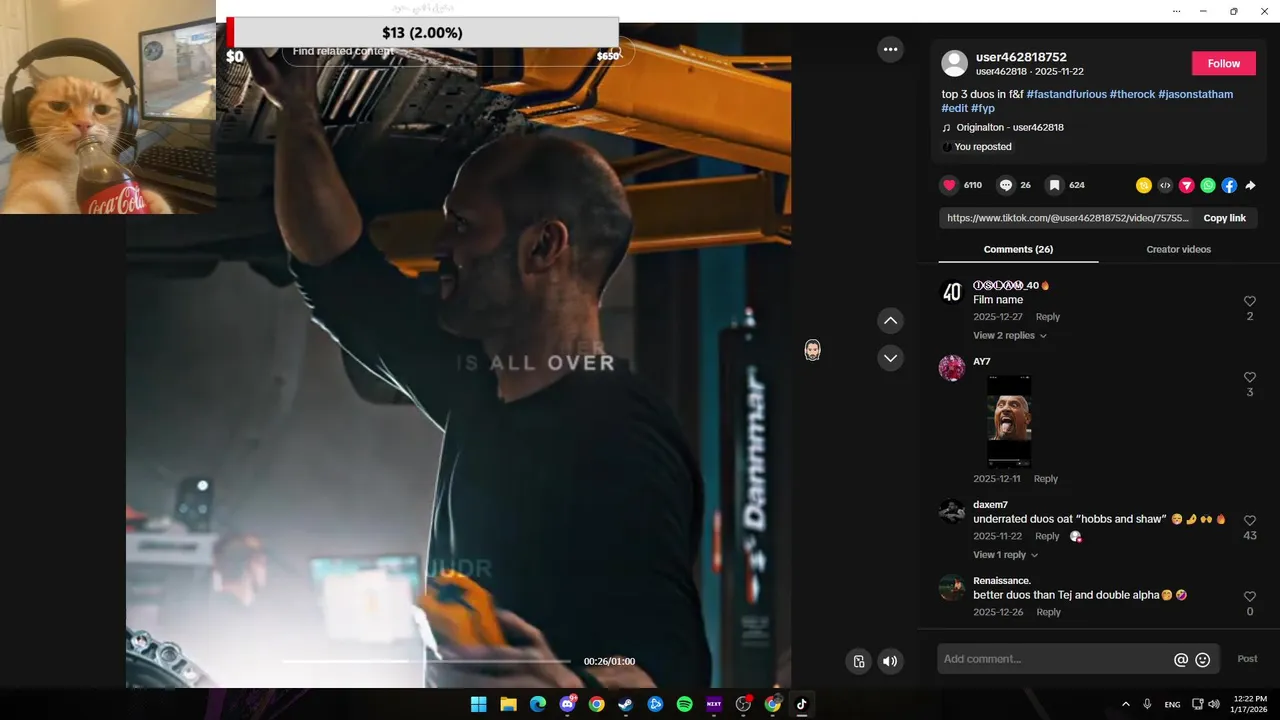This screenshot has width=1280, height=720.
Task: Share the video to Facebook
Action: click(x=1229, y=185)
